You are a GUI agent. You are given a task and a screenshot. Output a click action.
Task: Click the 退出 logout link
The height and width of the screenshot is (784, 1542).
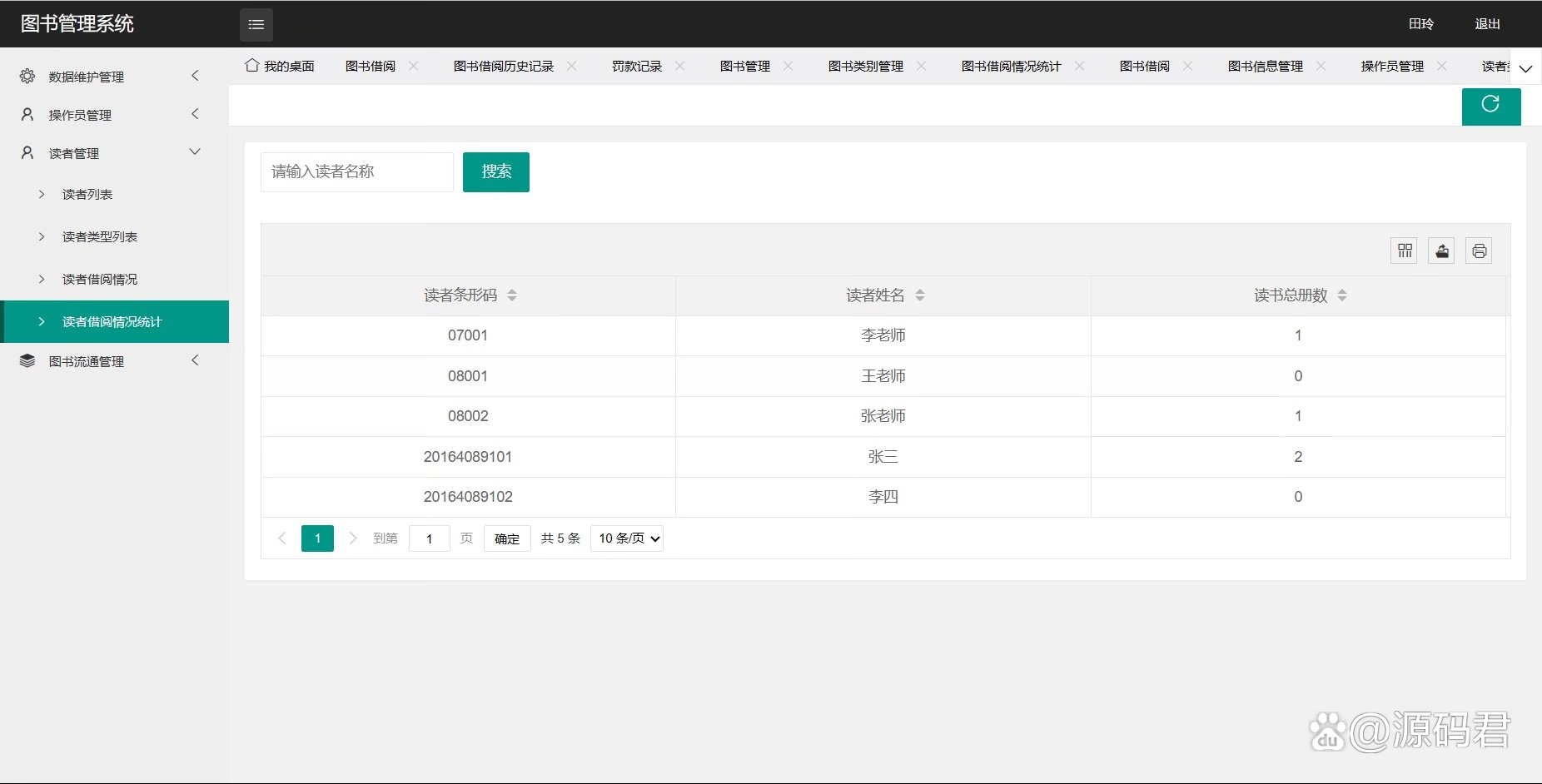[x=1488, y=24]
